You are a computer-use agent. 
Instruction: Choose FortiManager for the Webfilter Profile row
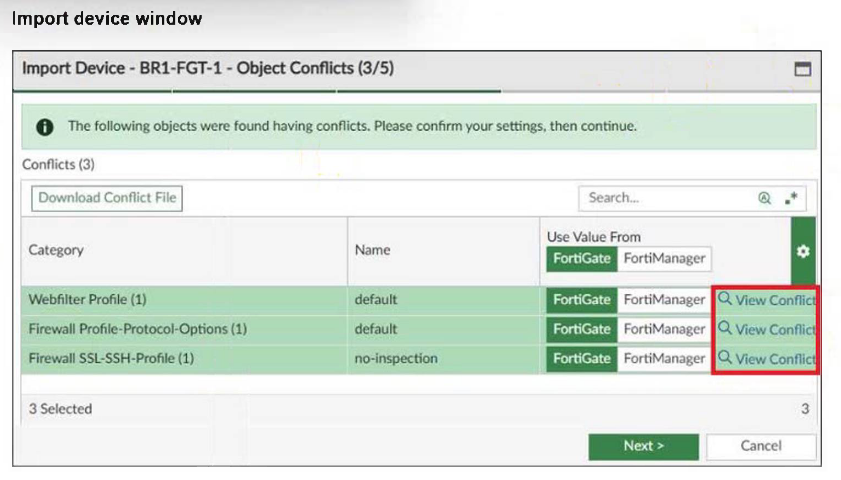[x=664, y=299]
